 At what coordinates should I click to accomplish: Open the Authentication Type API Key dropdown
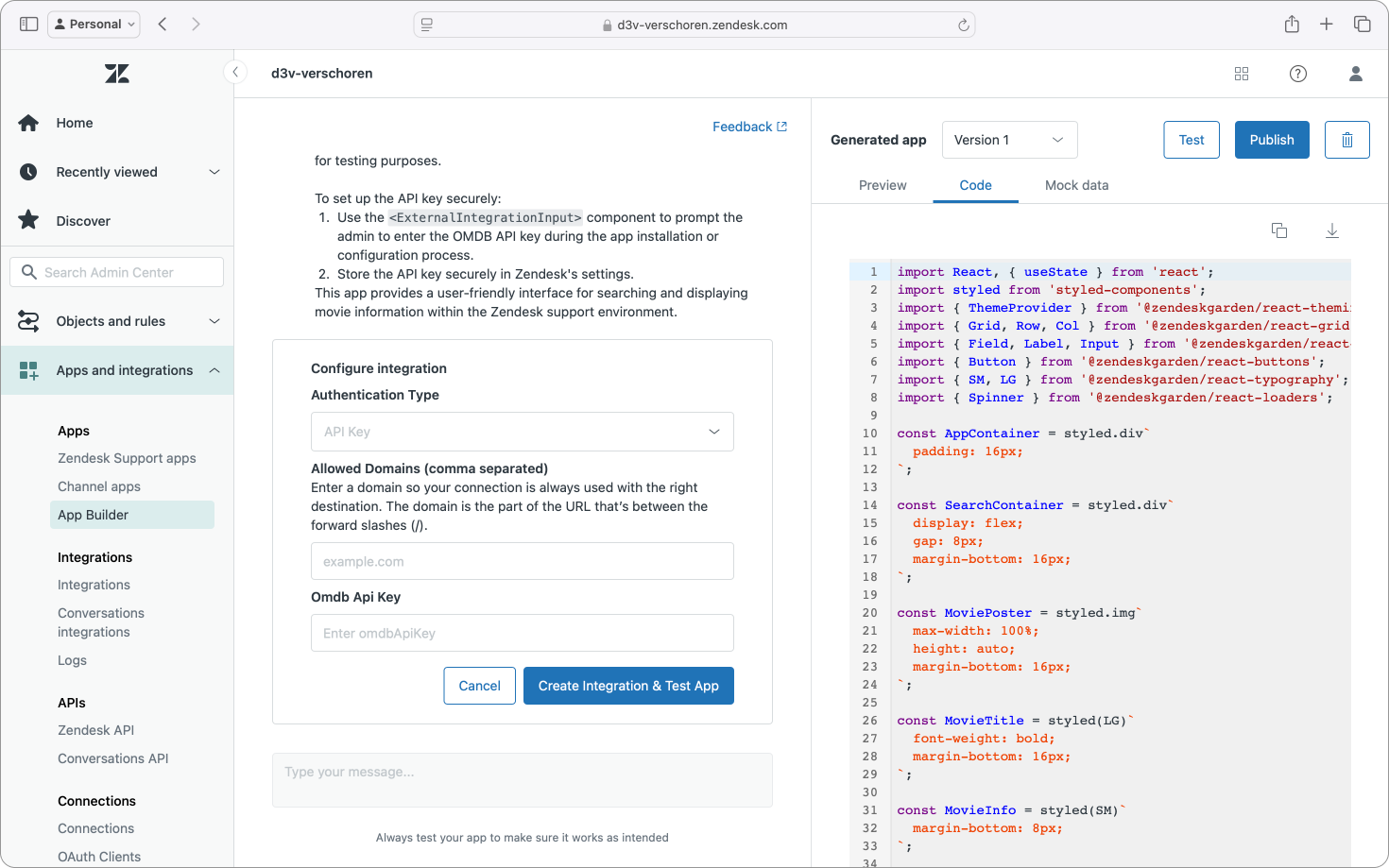tap(523, 432)
